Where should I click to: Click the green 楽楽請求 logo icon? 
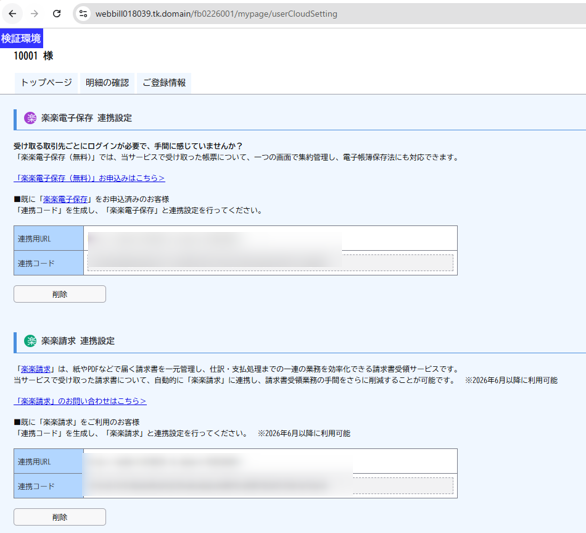coord(30,341)
